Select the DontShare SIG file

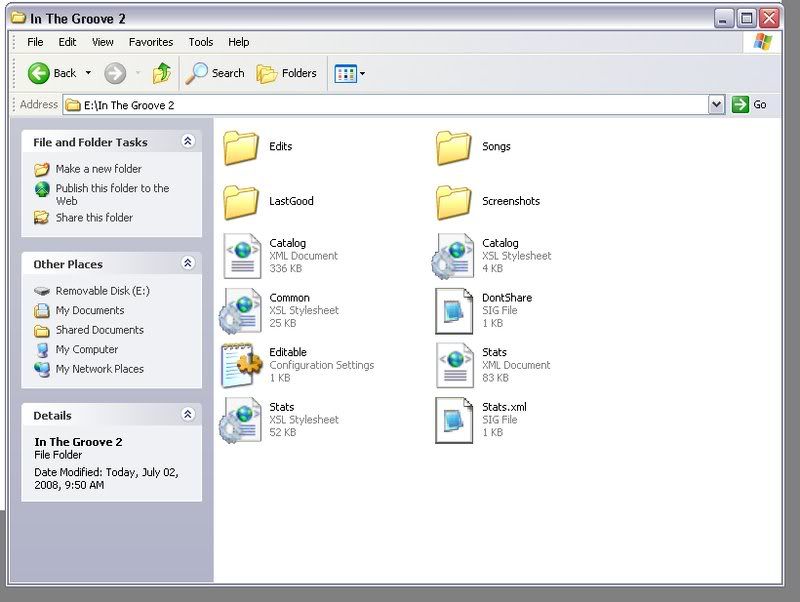(x=454, y=310)
